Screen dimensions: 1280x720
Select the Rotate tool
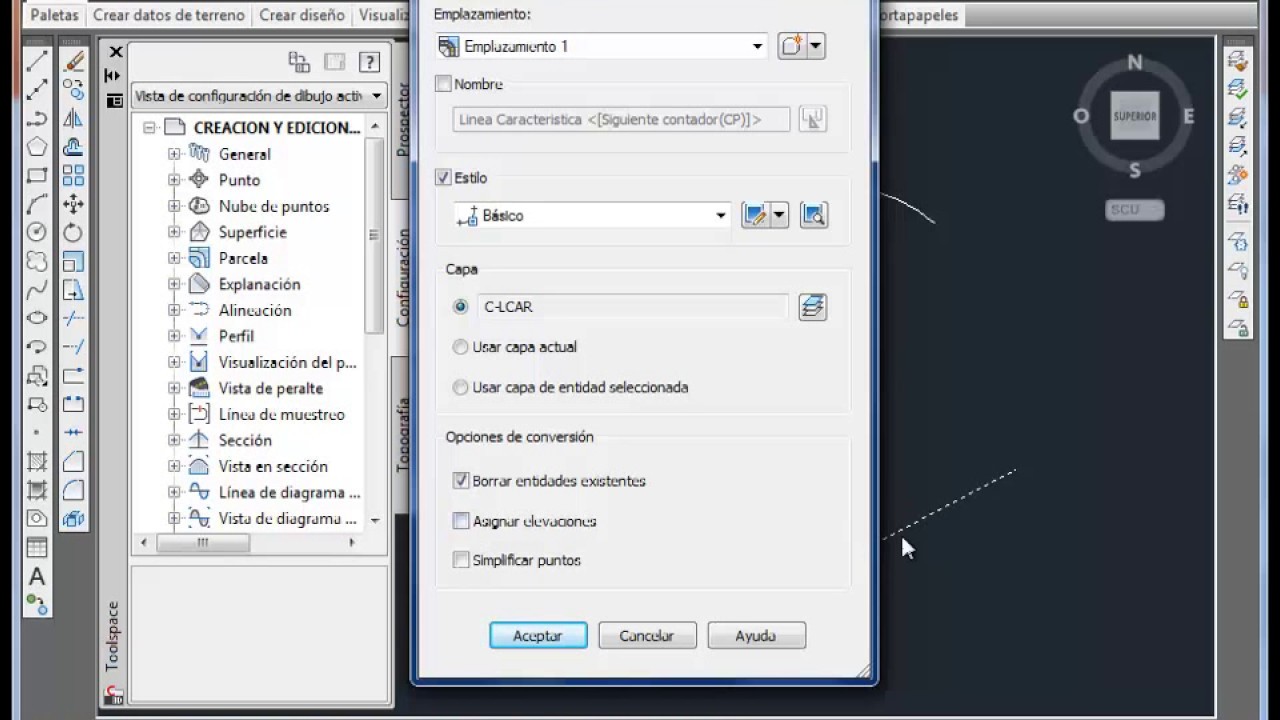tap(73, 232)
